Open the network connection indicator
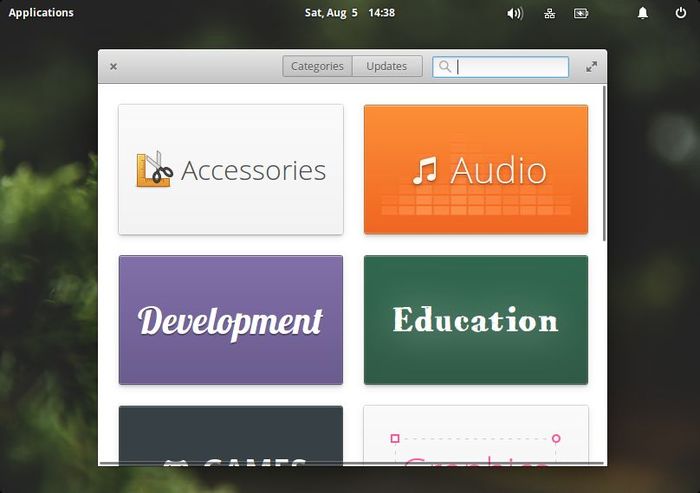The height and width of the screenshot is (493, 700). [x=549, y=13]
